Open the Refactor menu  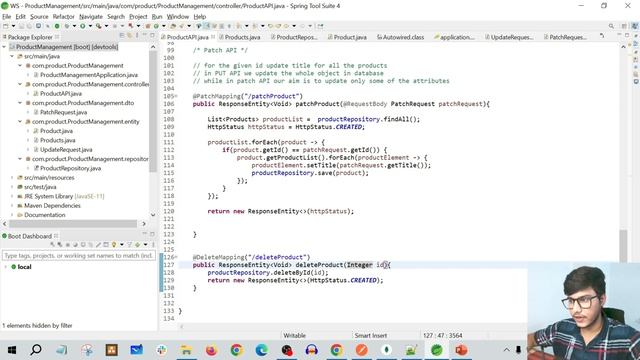coord(64,17)
